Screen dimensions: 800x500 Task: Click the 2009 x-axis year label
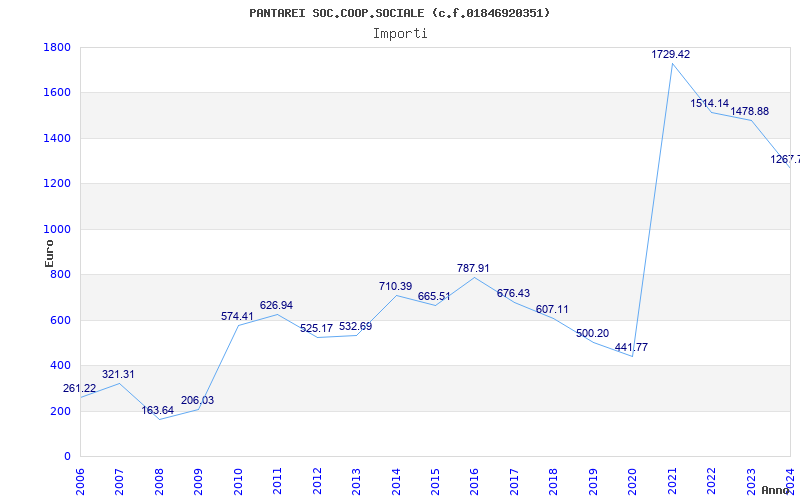coord(198,480)
